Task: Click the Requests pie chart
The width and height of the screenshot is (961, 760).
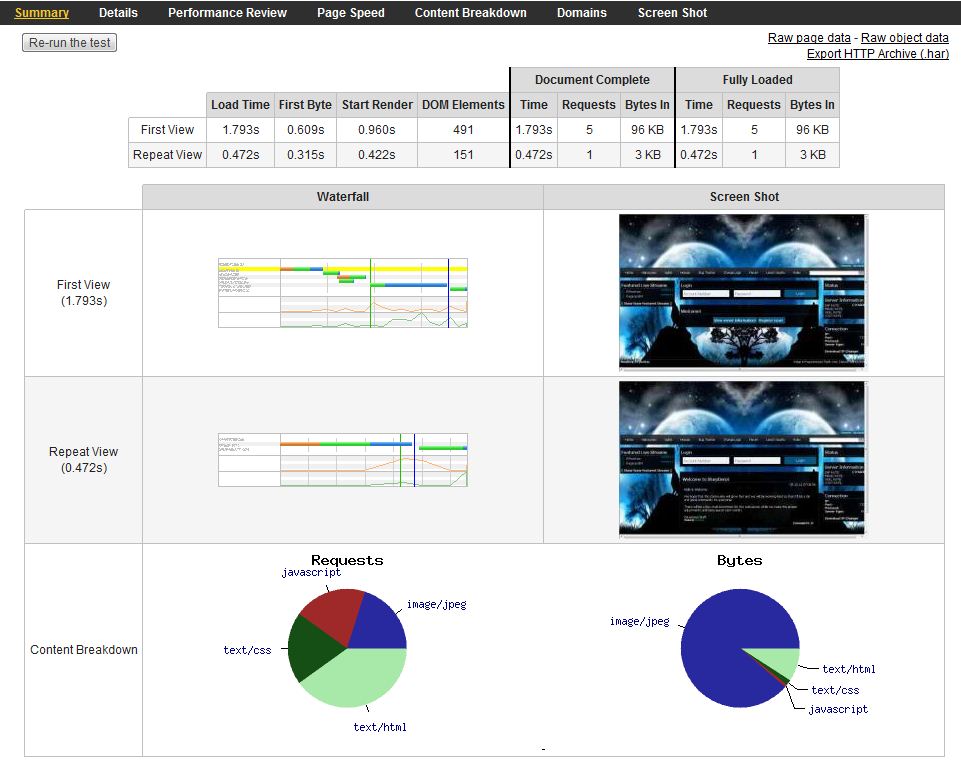Action: coord(347,648)
